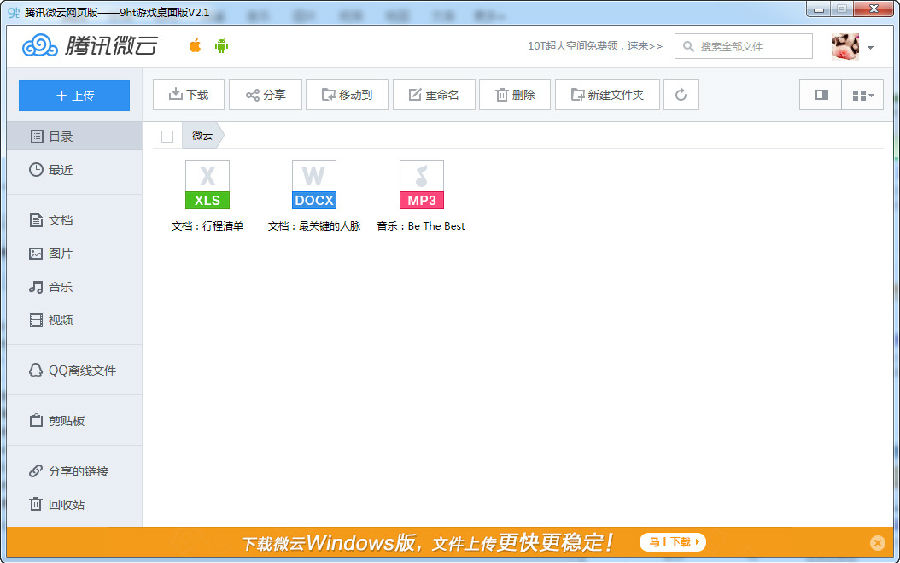The width and height of the screenshot is (900, 563).
Task: Open 目录 directory in the sidebar
Action: tap(75, 136)
